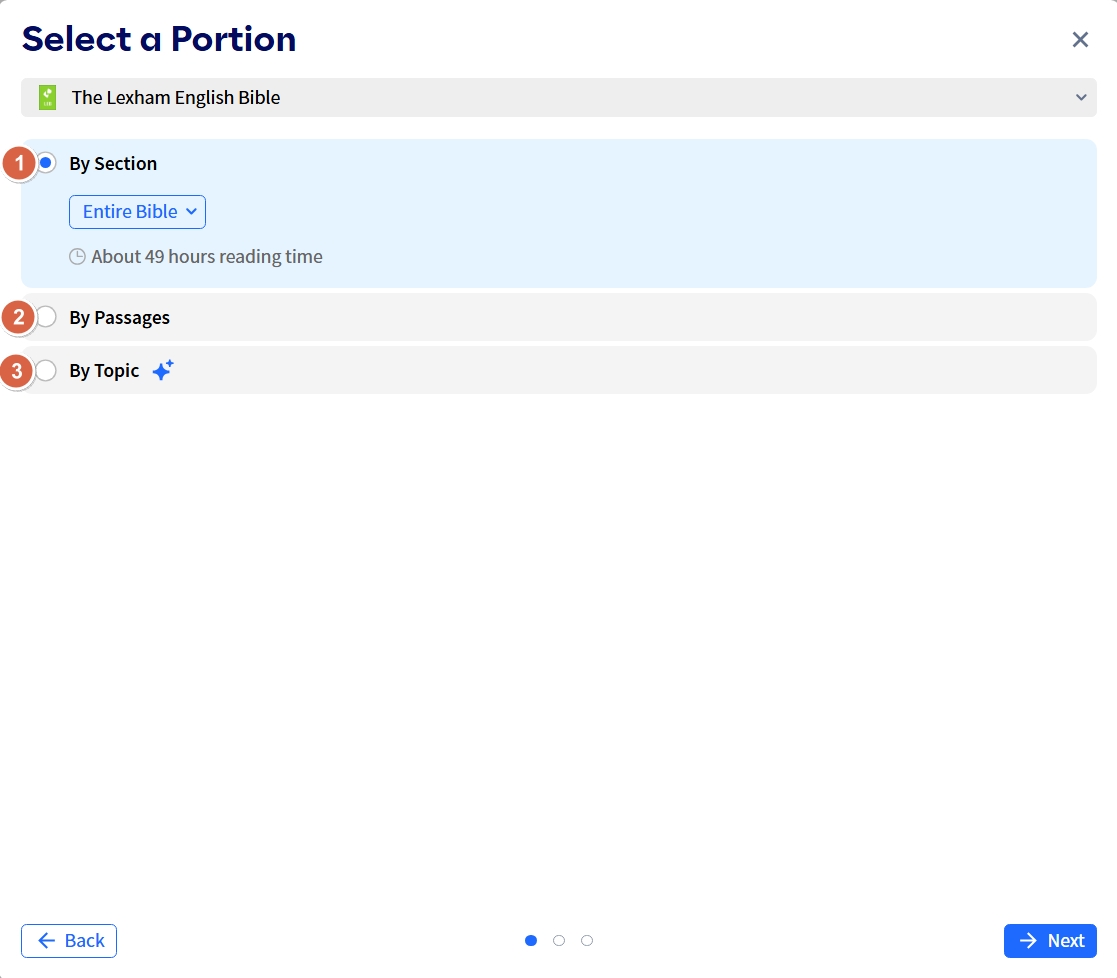Close the Select a Portion dialog
The width and height of the screenshot is (1117, 978).
click(1080, 40)
